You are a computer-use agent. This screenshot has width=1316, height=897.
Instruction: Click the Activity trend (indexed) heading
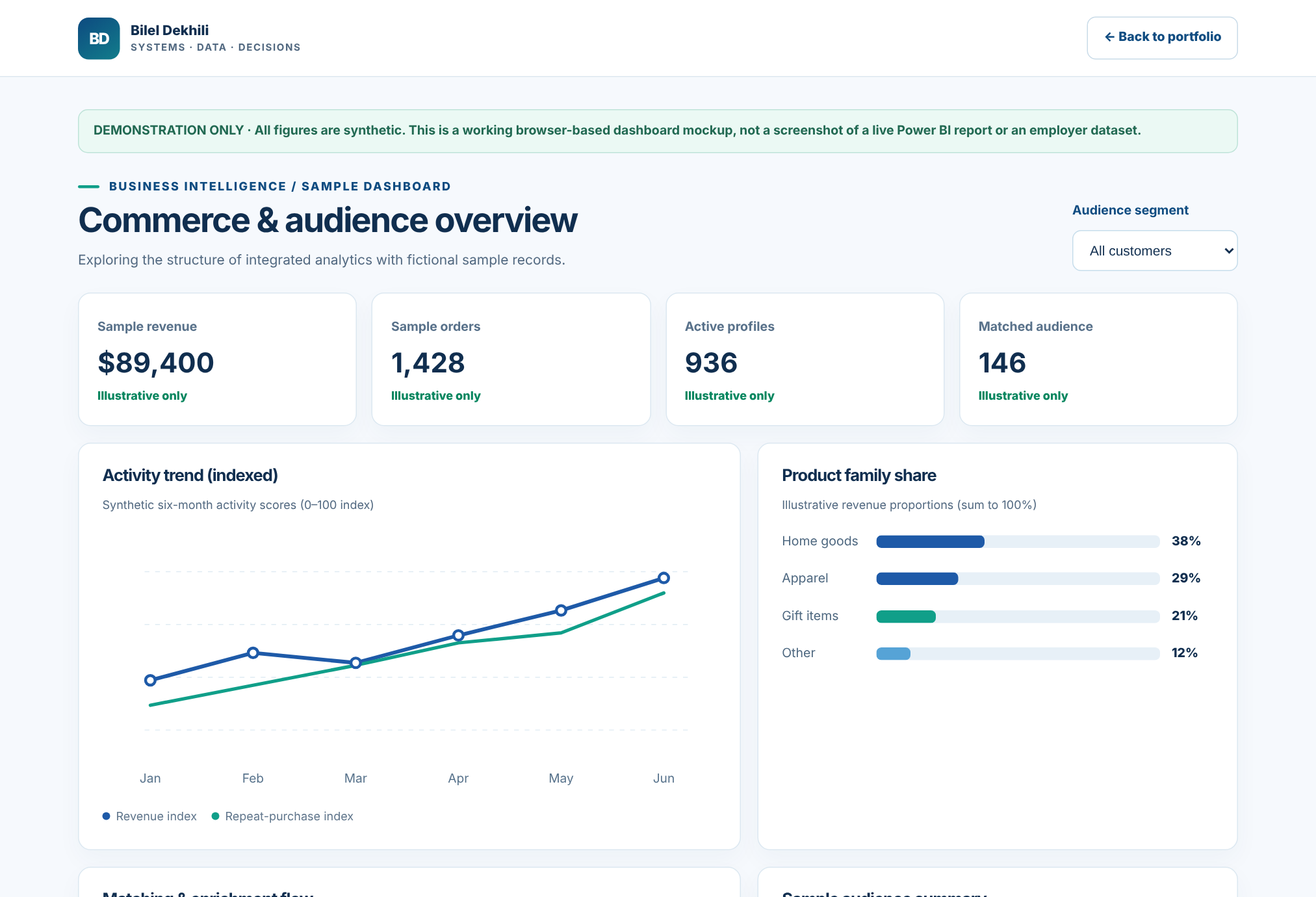click(190, 476)
